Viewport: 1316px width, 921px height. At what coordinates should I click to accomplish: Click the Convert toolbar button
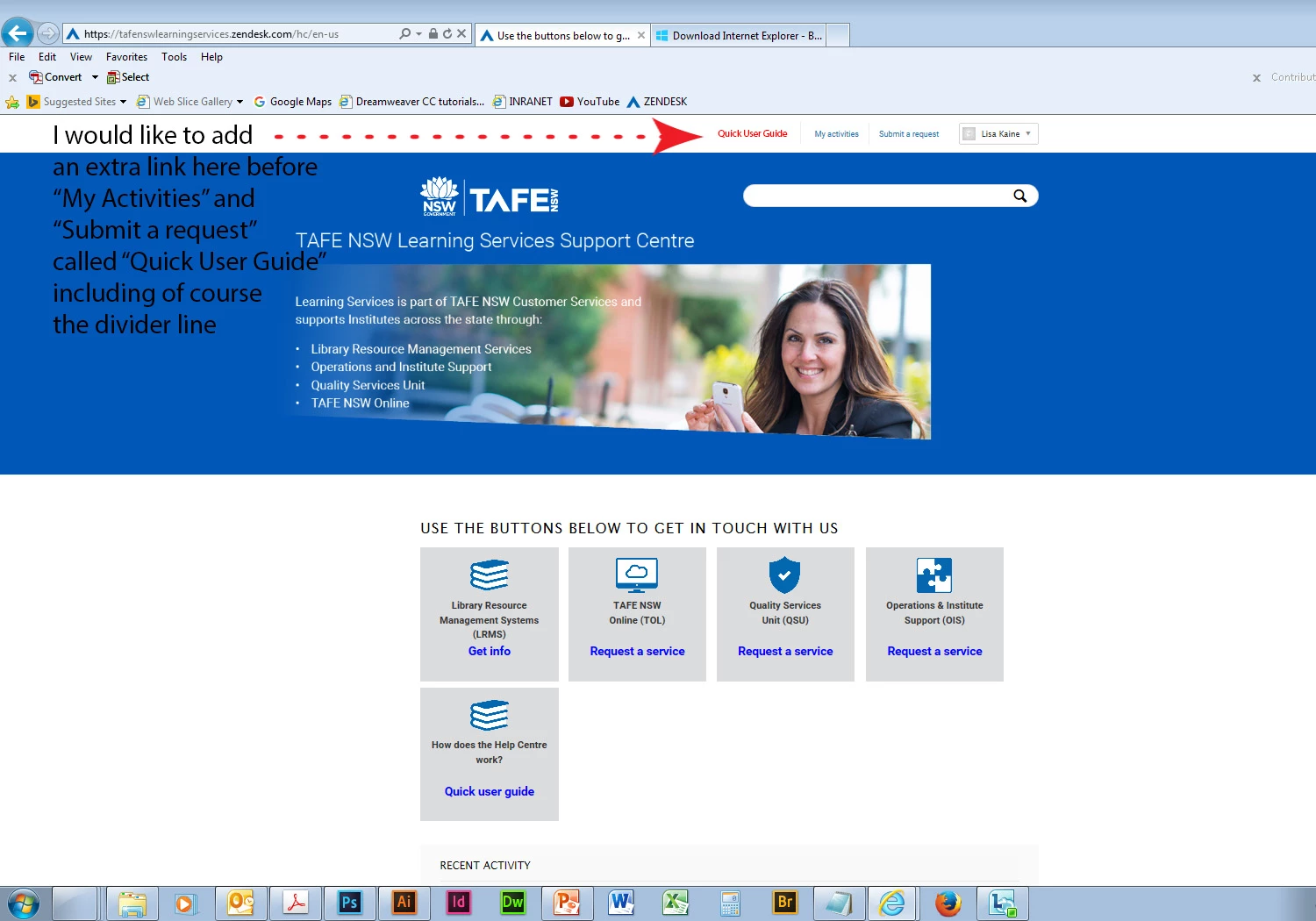click(55, 77)
